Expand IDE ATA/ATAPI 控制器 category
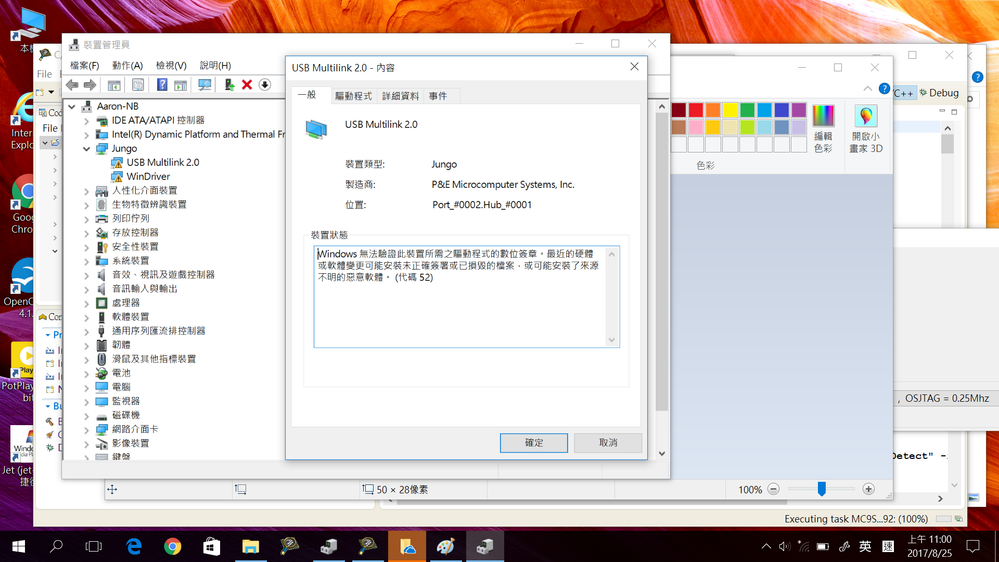 click(87, 120)
